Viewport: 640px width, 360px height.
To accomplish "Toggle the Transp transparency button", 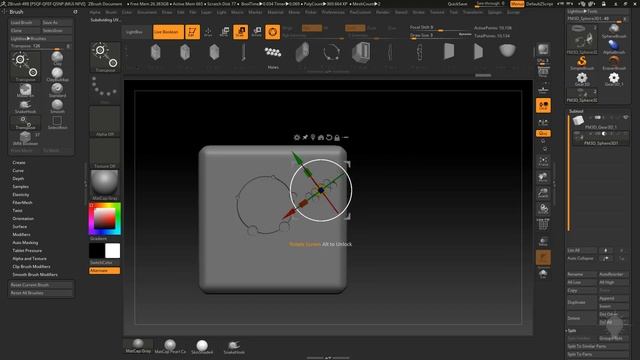I will coord(543,241).
